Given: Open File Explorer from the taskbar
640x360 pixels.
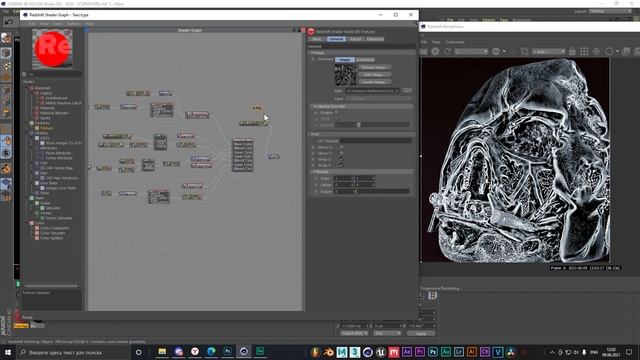Looking at the screenshot, I should [x=162, y=351].
